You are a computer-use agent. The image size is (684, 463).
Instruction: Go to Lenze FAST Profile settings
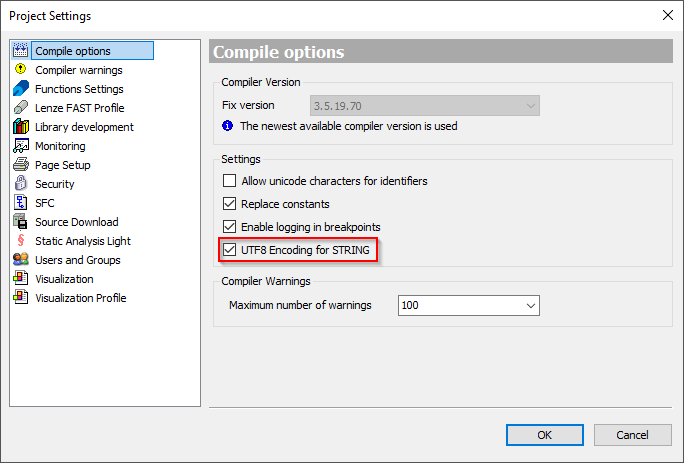pyautogui.click(x=79, y=108)
